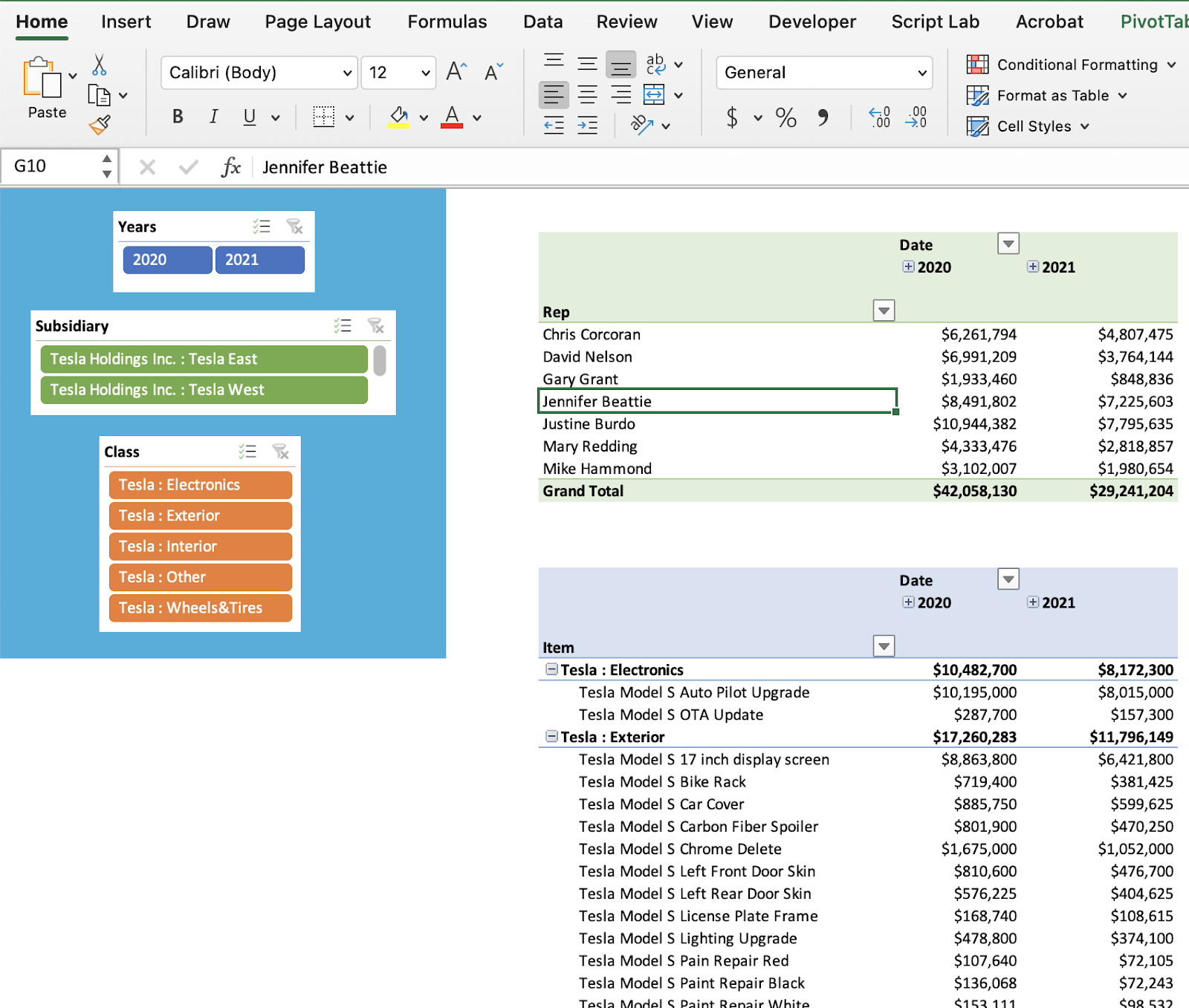Image resolution: width=1189 pixels, height=1008 pixels.
Task: Switch to the Insert tab
Action: [126, 22]
